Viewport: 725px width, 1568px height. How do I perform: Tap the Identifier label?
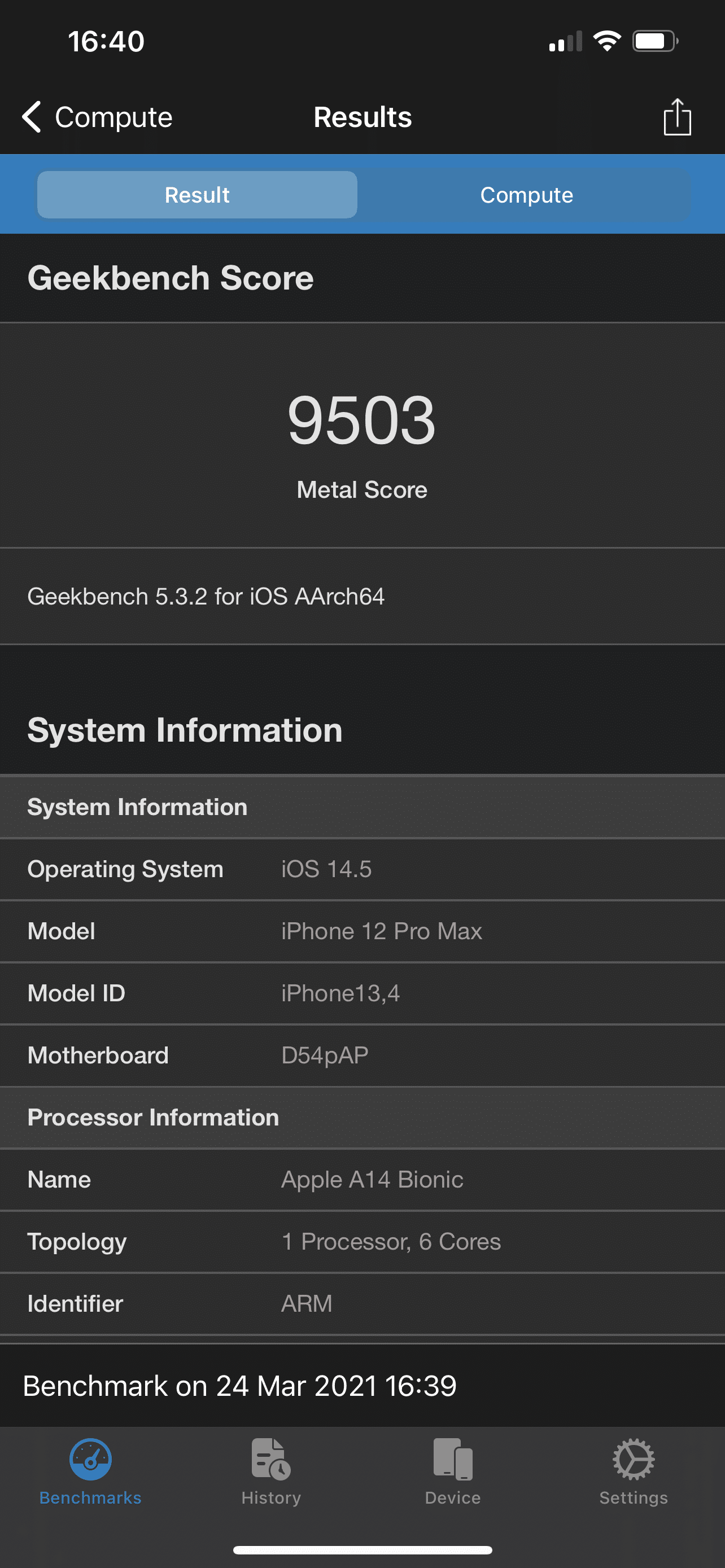75,1304
